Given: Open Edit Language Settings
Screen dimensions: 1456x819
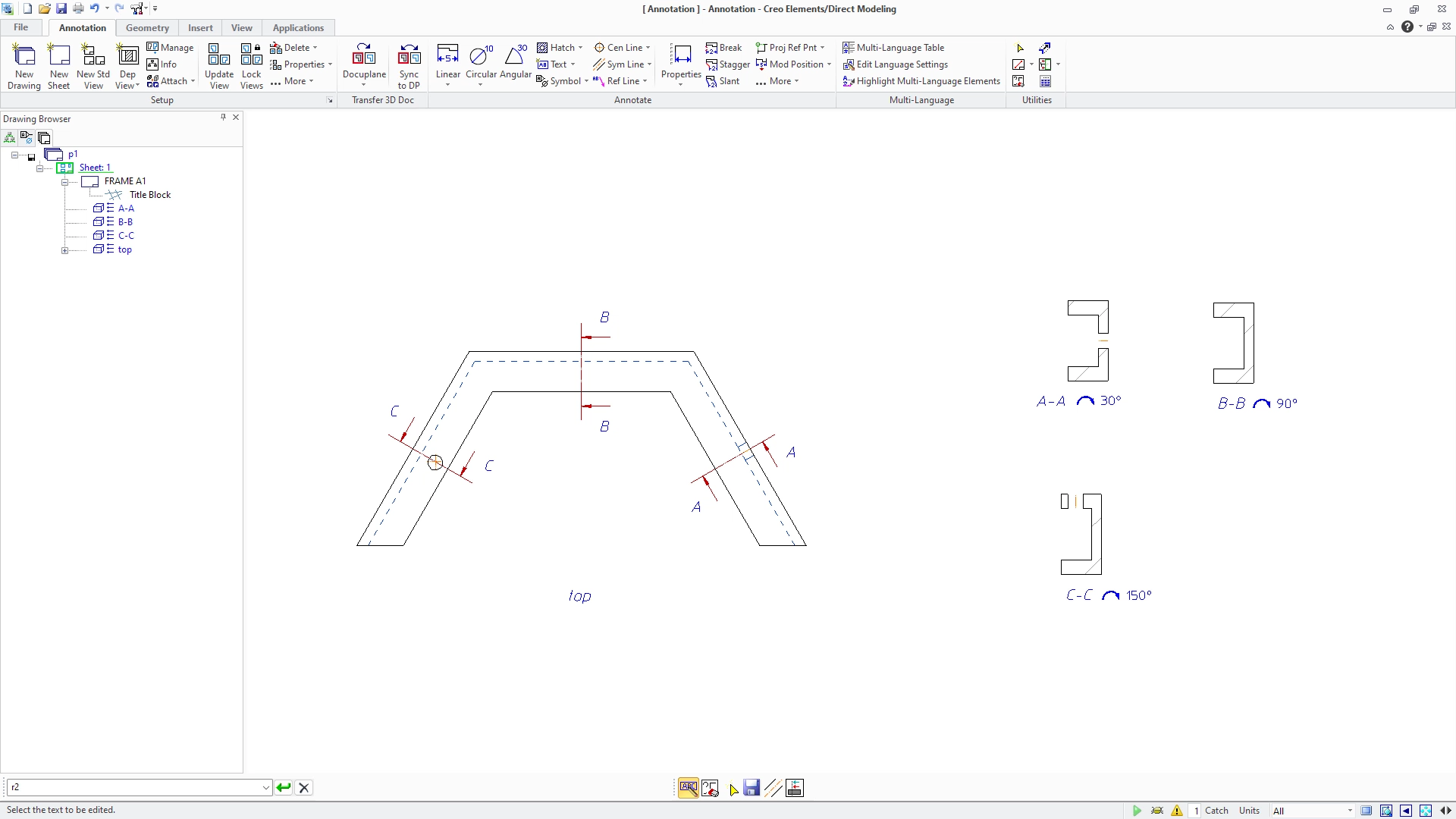Looking at the screenshot, I should pos(895,64).
